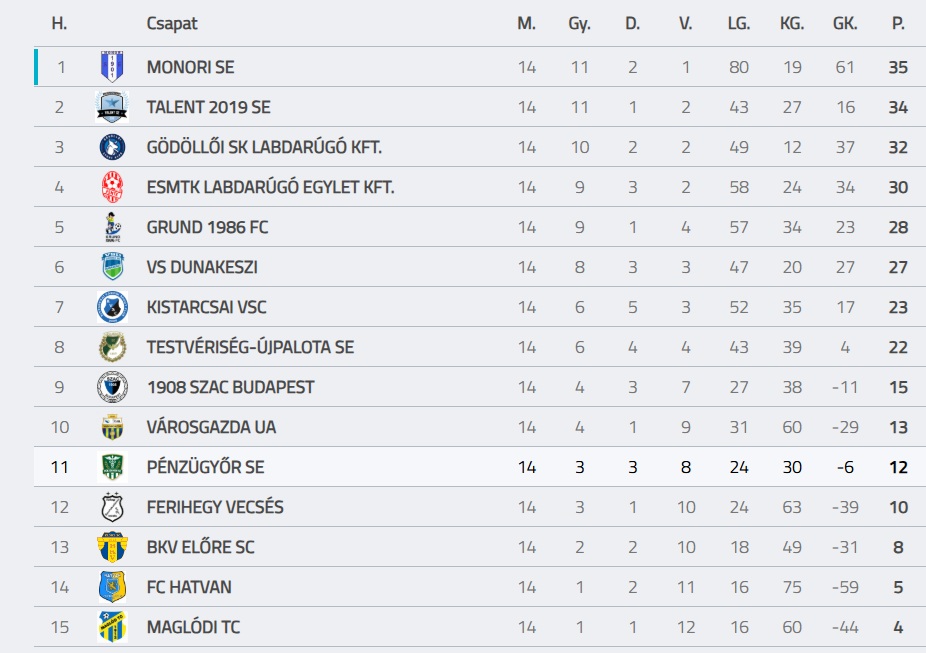Sort table by the P. points column
Screen dimensions: 926x653
coord(898,23)
